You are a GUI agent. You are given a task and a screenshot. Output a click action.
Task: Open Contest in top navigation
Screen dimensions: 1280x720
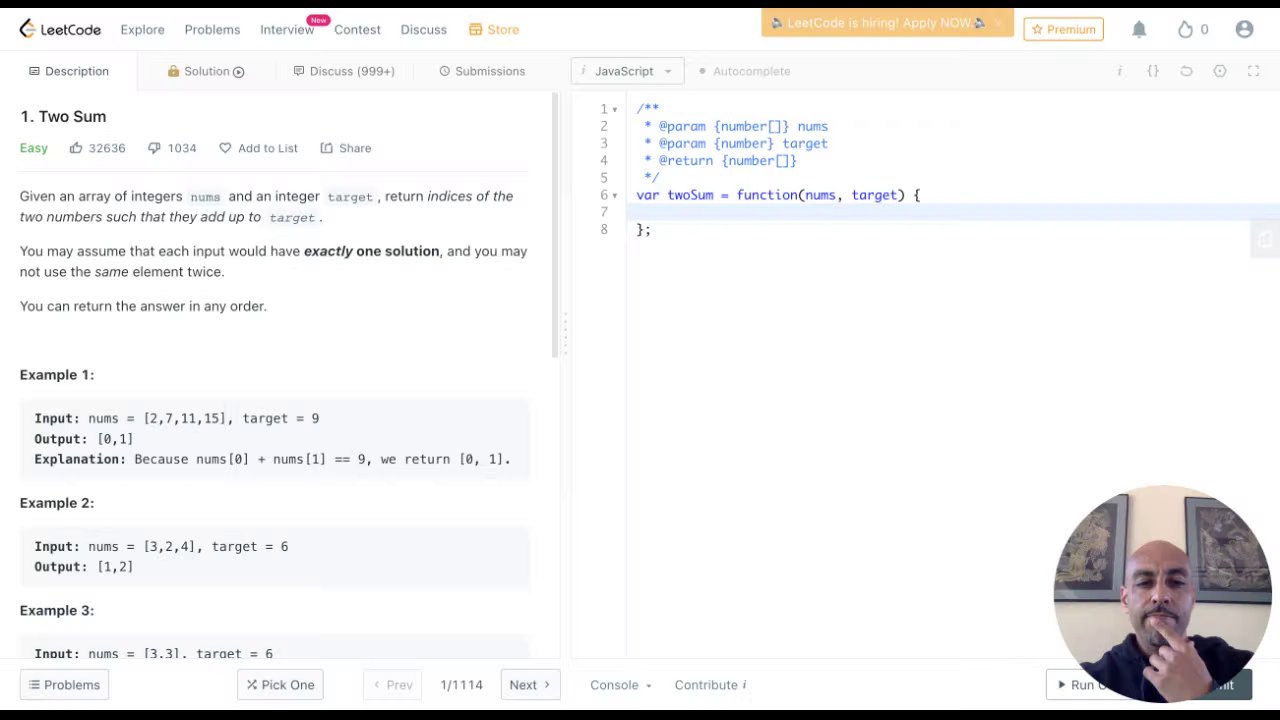pos(357,30)
